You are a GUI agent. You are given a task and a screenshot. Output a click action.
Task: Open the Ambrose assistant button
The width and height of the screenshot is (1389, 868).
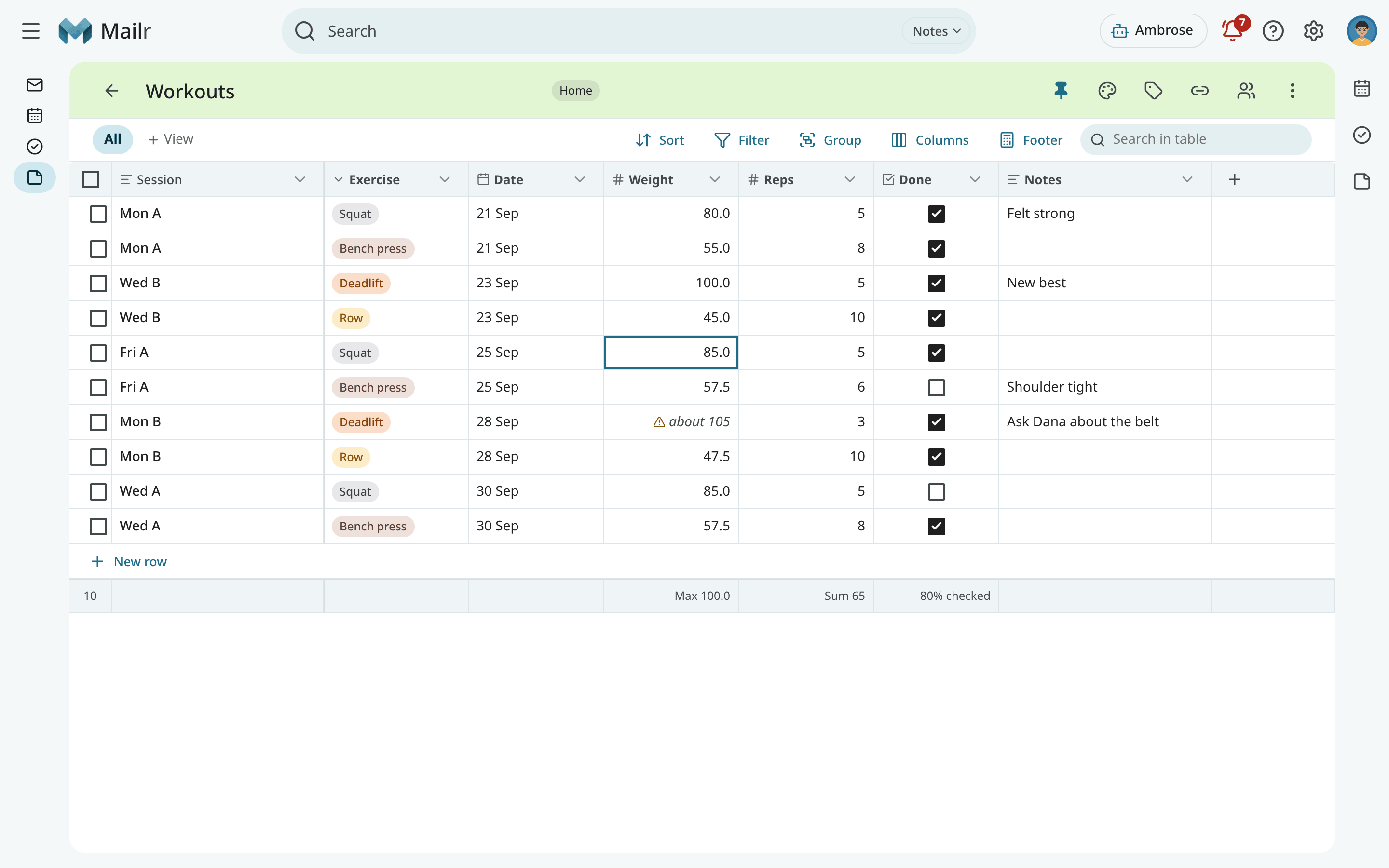(x=1153, y=31)
